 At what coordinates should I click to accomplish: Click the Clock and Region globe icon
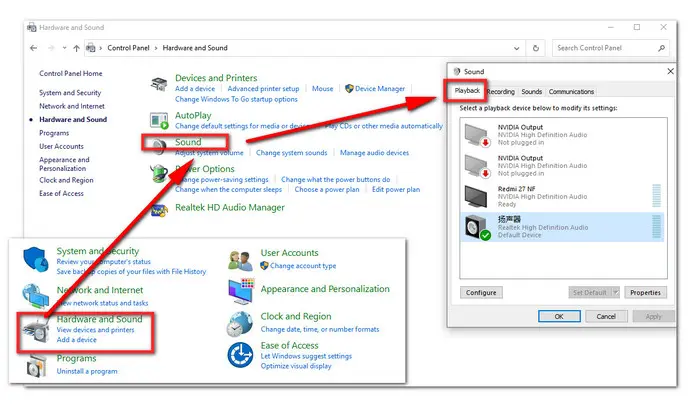240,324
